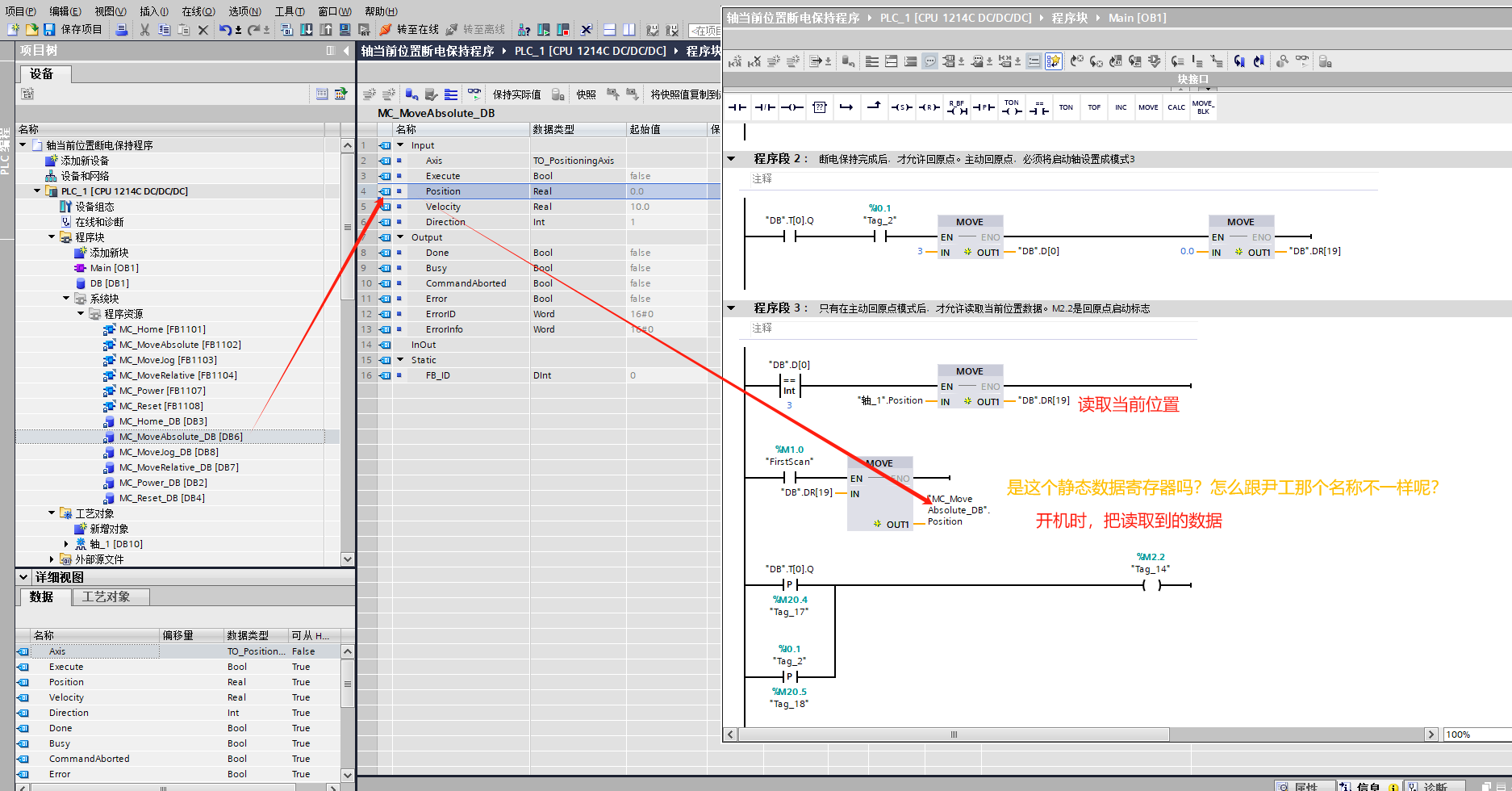
Task: Insert an output coil instruction
Action: point(792,107)
